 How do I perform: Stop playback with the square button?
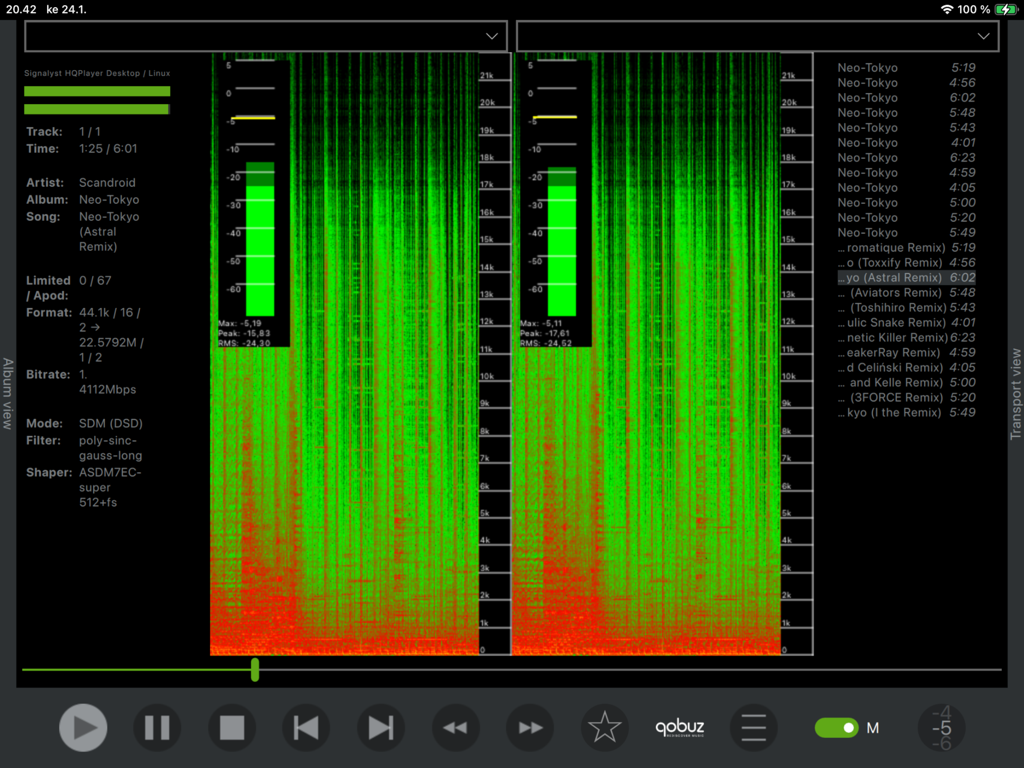[232, 728]
